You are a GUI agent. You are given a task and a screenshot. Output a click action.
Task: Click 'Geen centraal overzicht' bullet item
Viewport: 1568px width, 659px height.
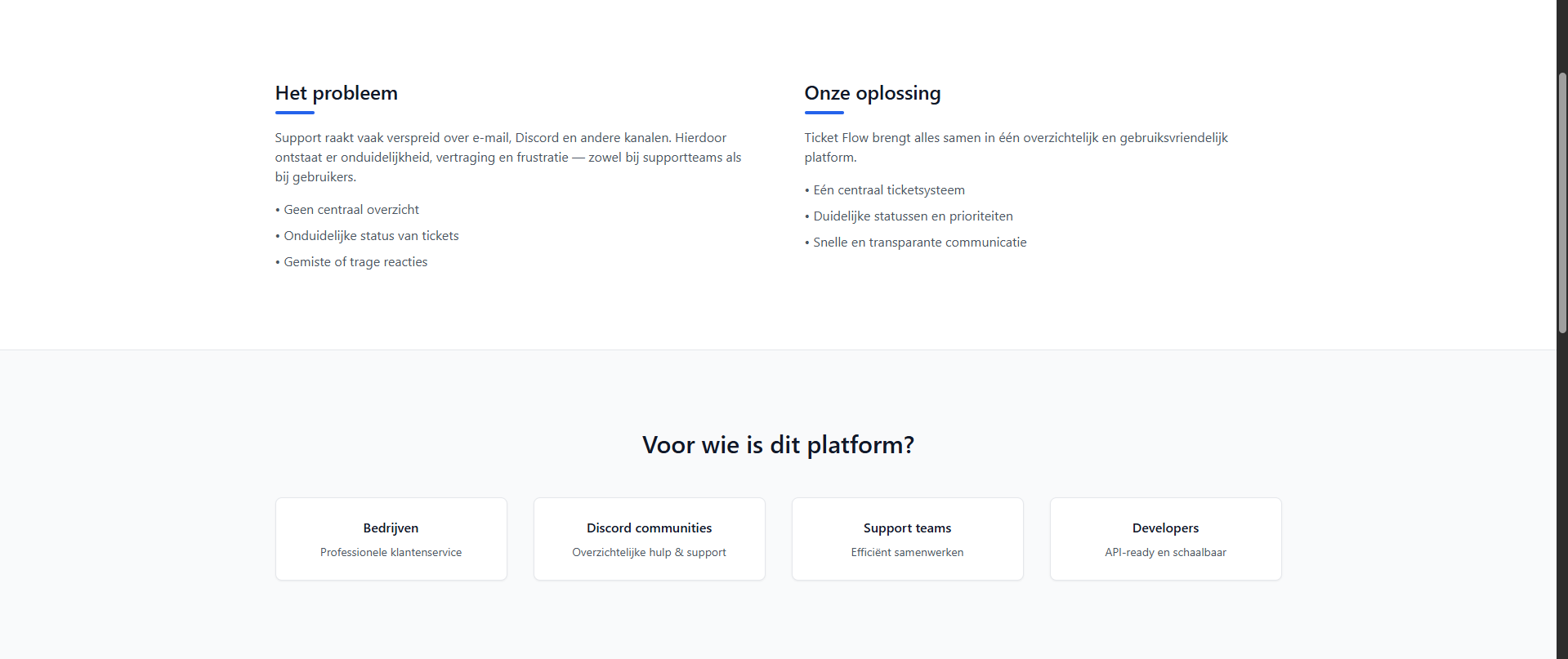(x=351, y=210)
